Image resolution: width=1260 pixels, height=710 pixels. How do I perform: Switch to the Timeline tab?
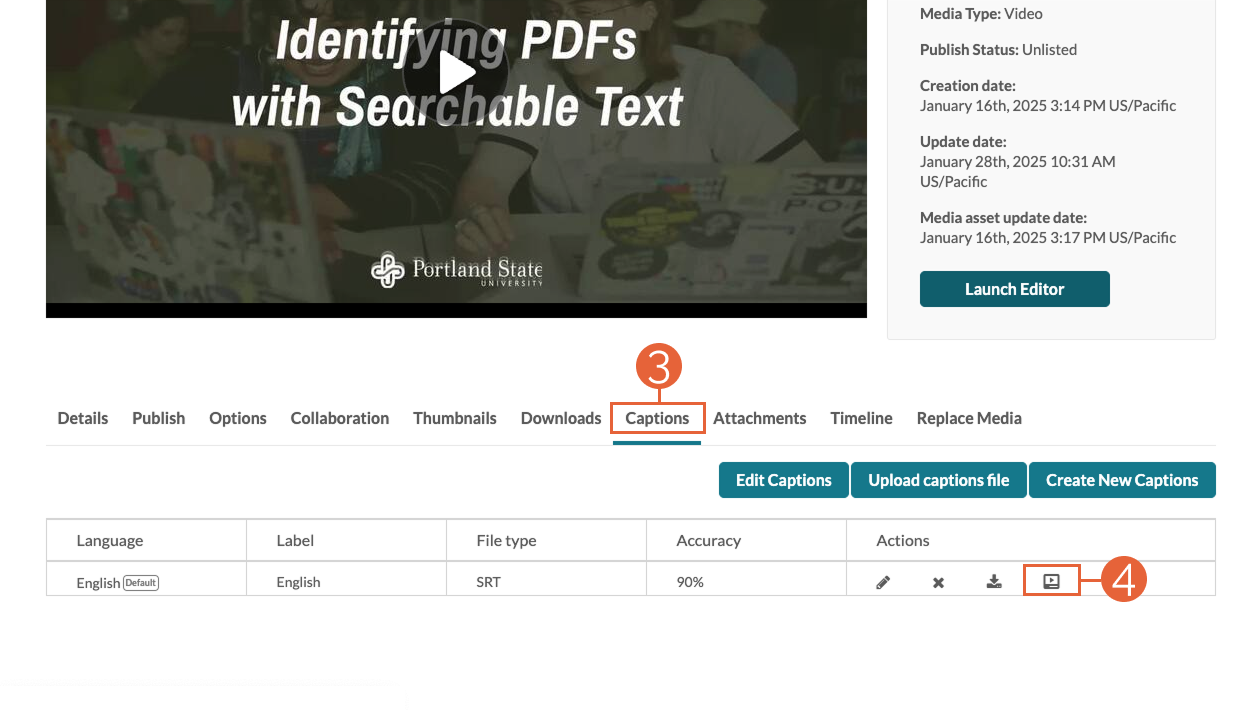click(861, 418)
